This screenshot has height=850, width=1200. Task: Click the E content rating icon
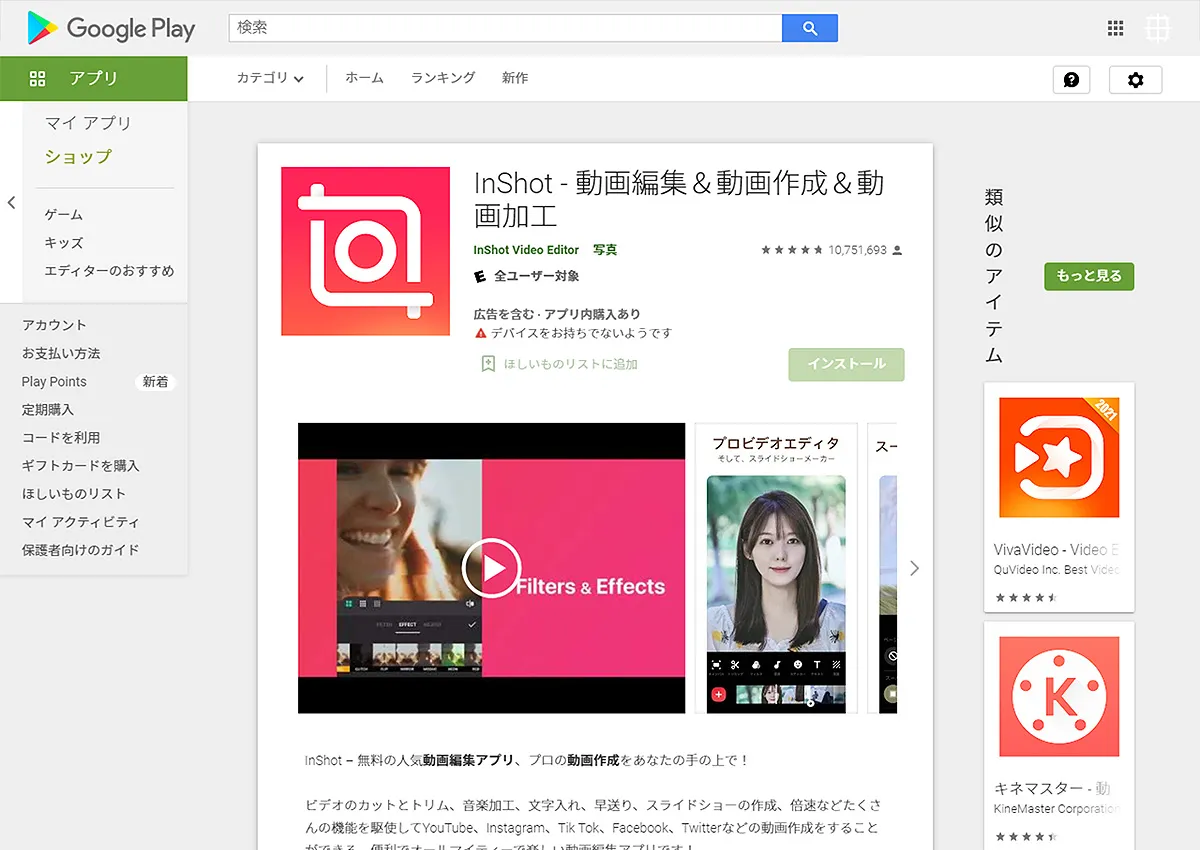(x=481, y=277)
